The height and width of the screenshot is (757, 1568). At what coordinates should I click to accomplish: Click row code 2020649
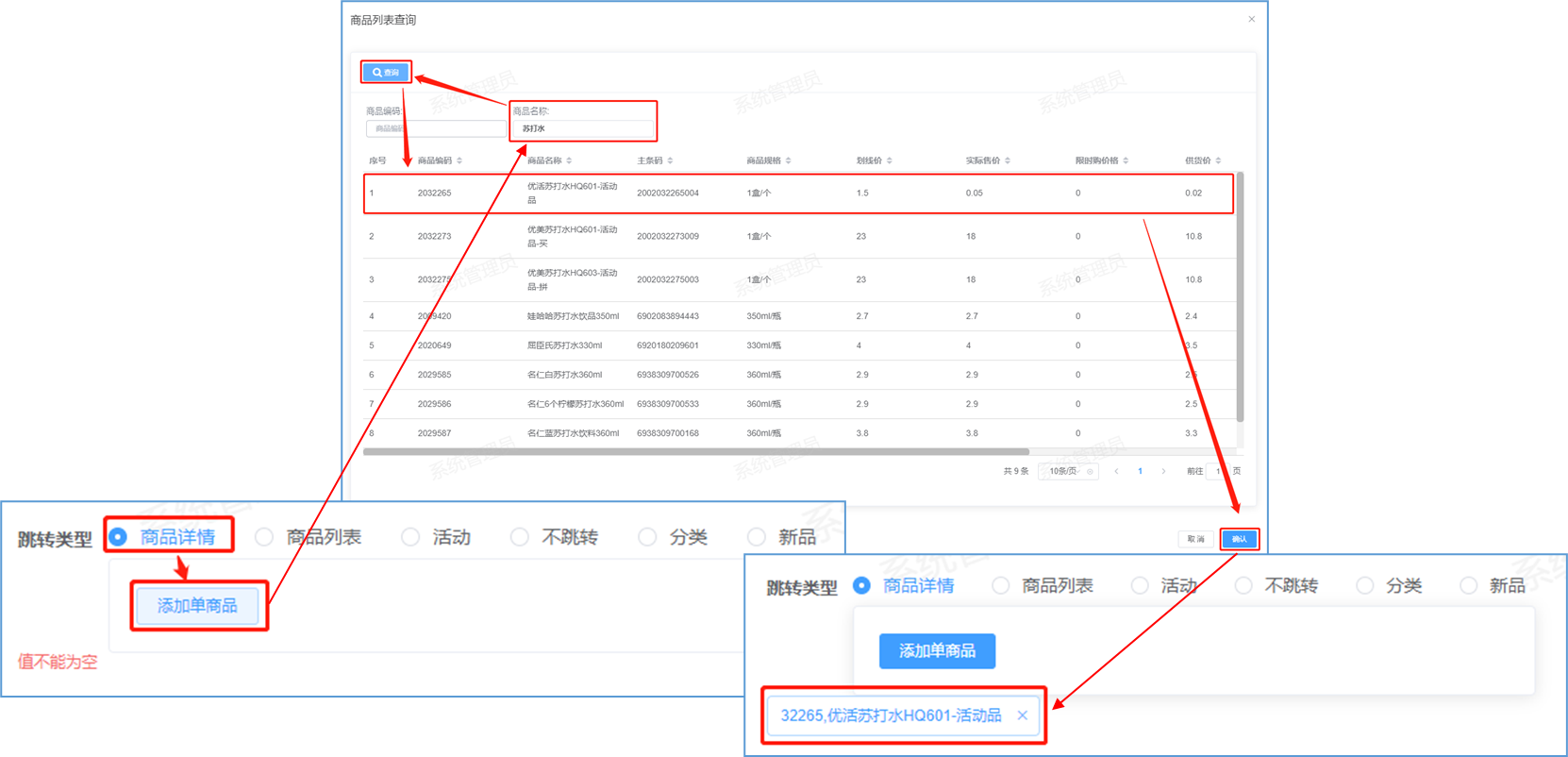click(x=434, y=345)
